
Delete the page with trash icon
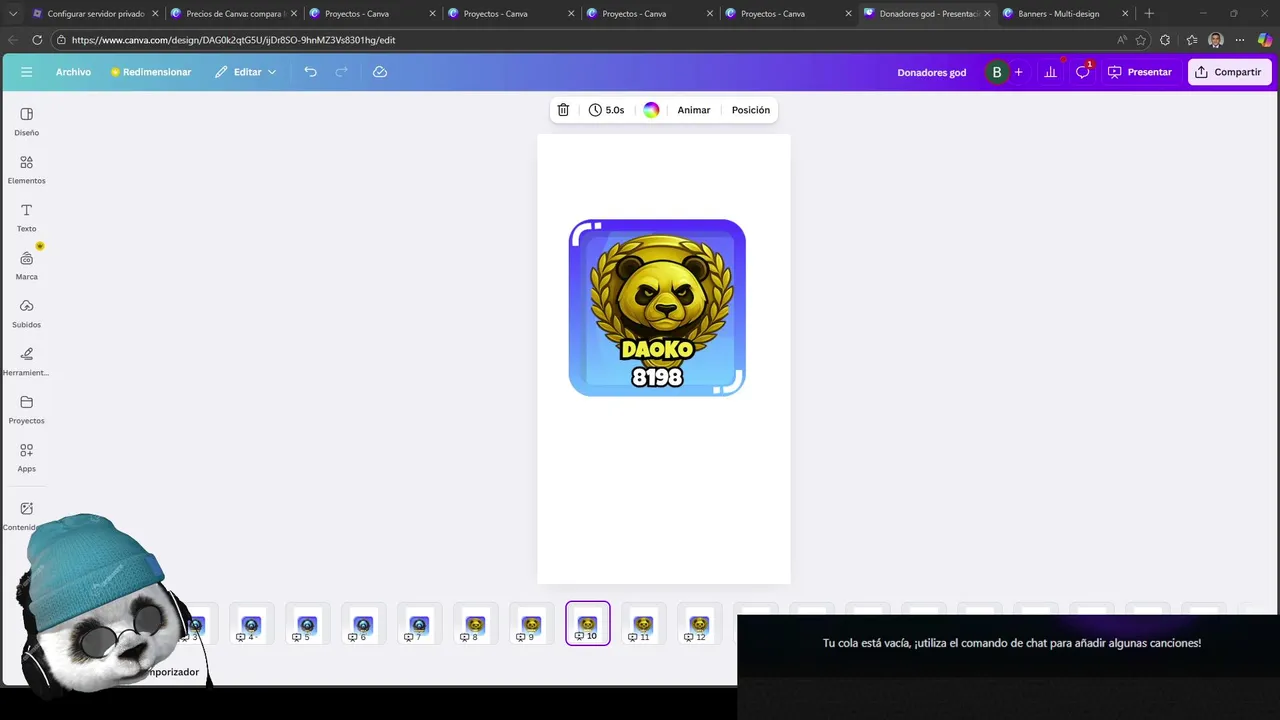coord(563,110)
